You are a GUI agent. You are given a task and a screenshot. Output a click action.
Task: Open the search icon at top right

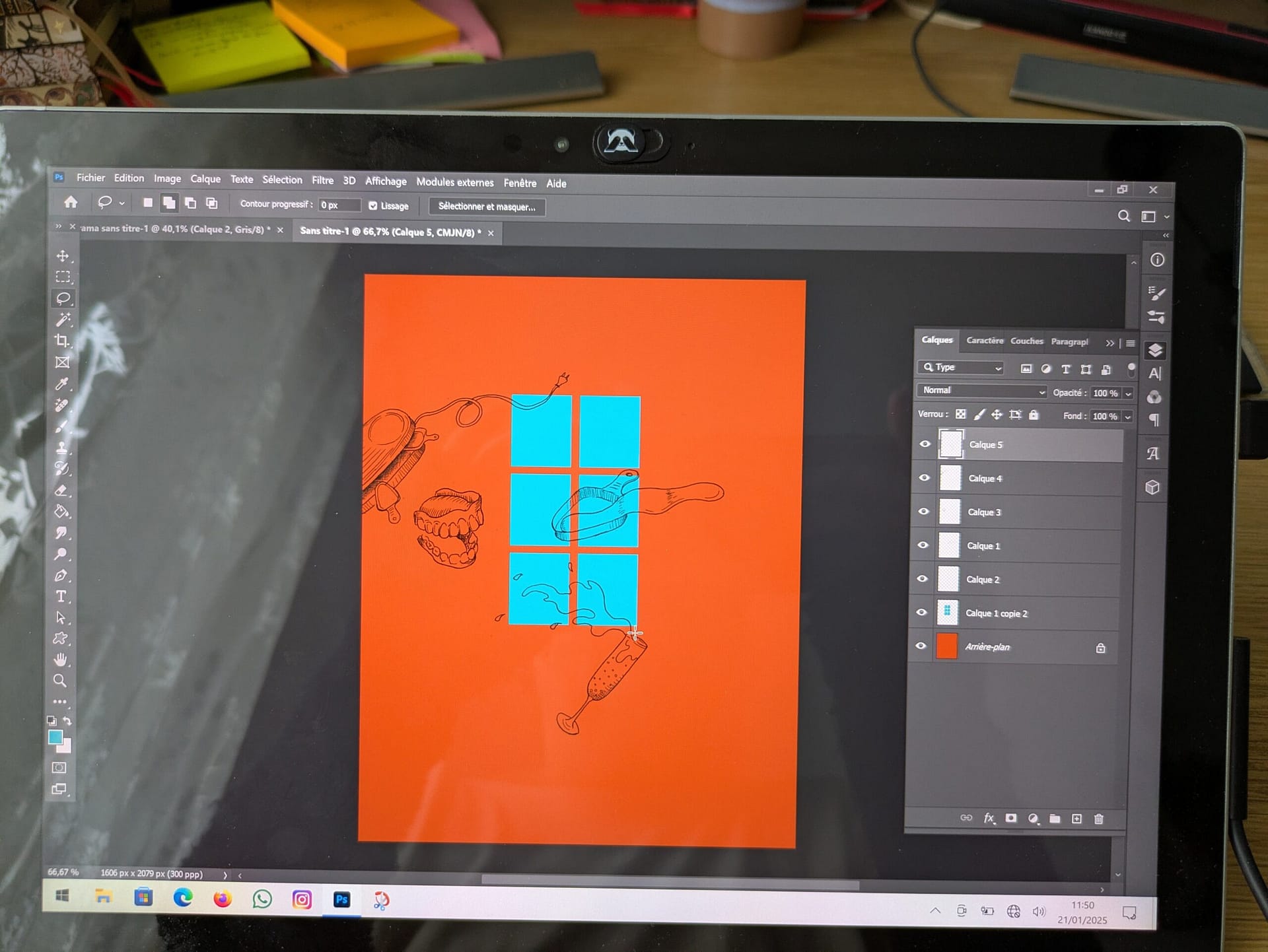1123,216
